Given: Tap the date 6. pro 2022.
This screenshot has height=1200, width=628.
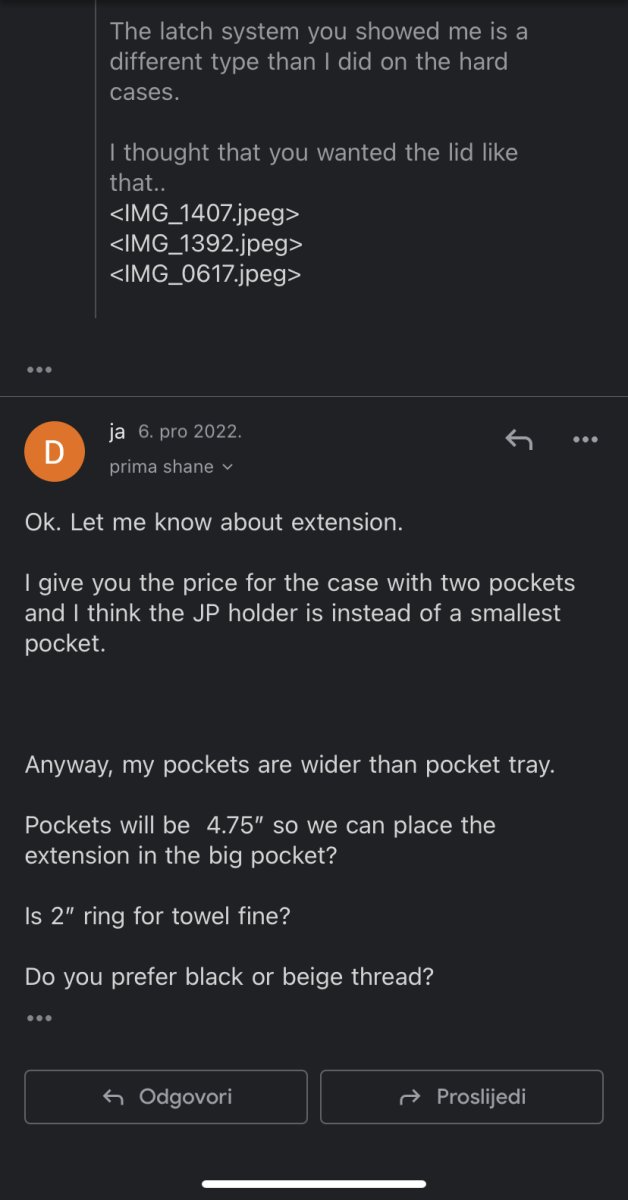Looking at the screenshot, I should pos(190,432).
